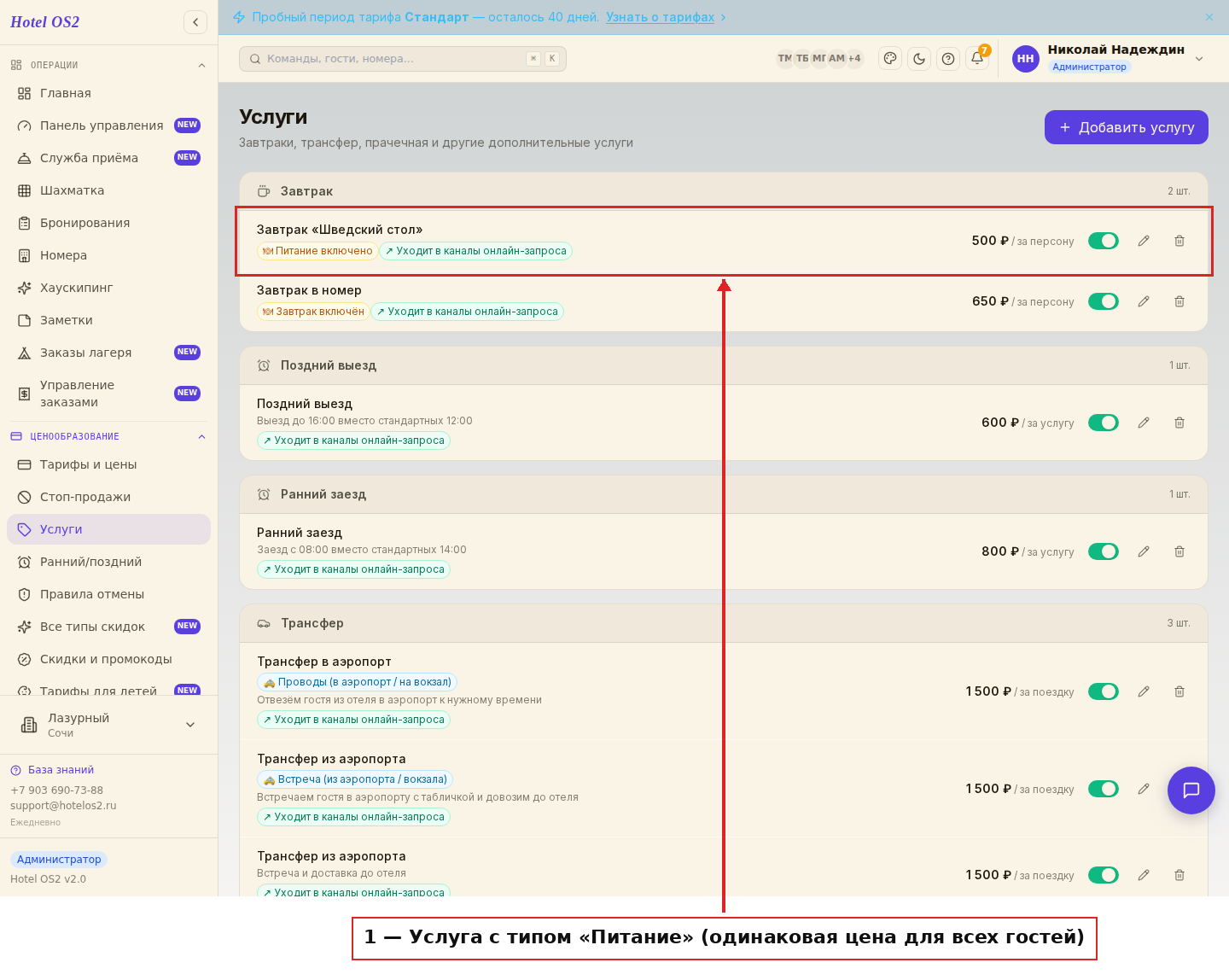Open the theme palette icon
Screen dimensions: 1229x980
(890, 59)
